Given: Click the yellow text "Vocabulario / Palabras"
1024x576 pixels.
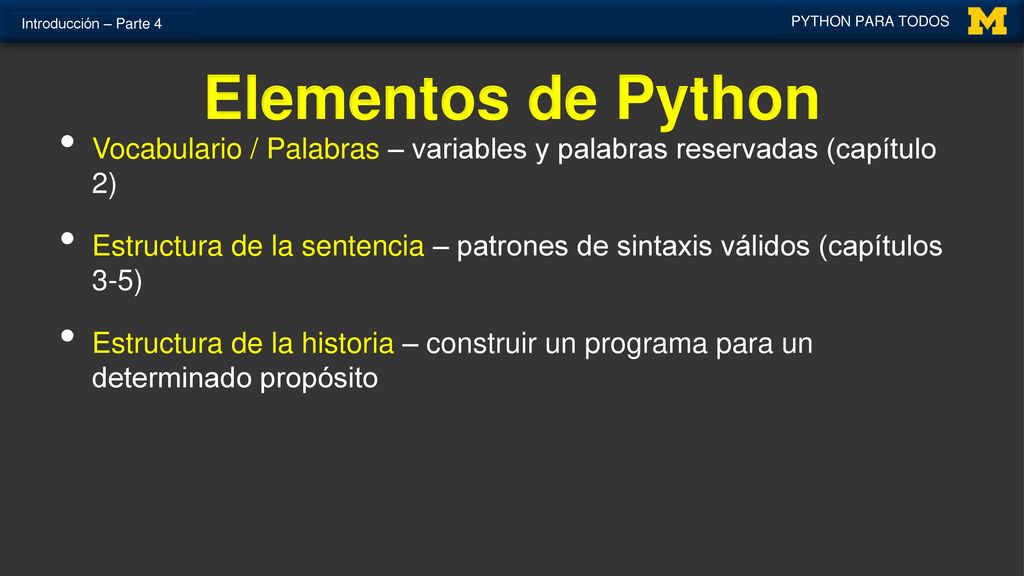Looking at the screenshot, I should tap(236, 149).
